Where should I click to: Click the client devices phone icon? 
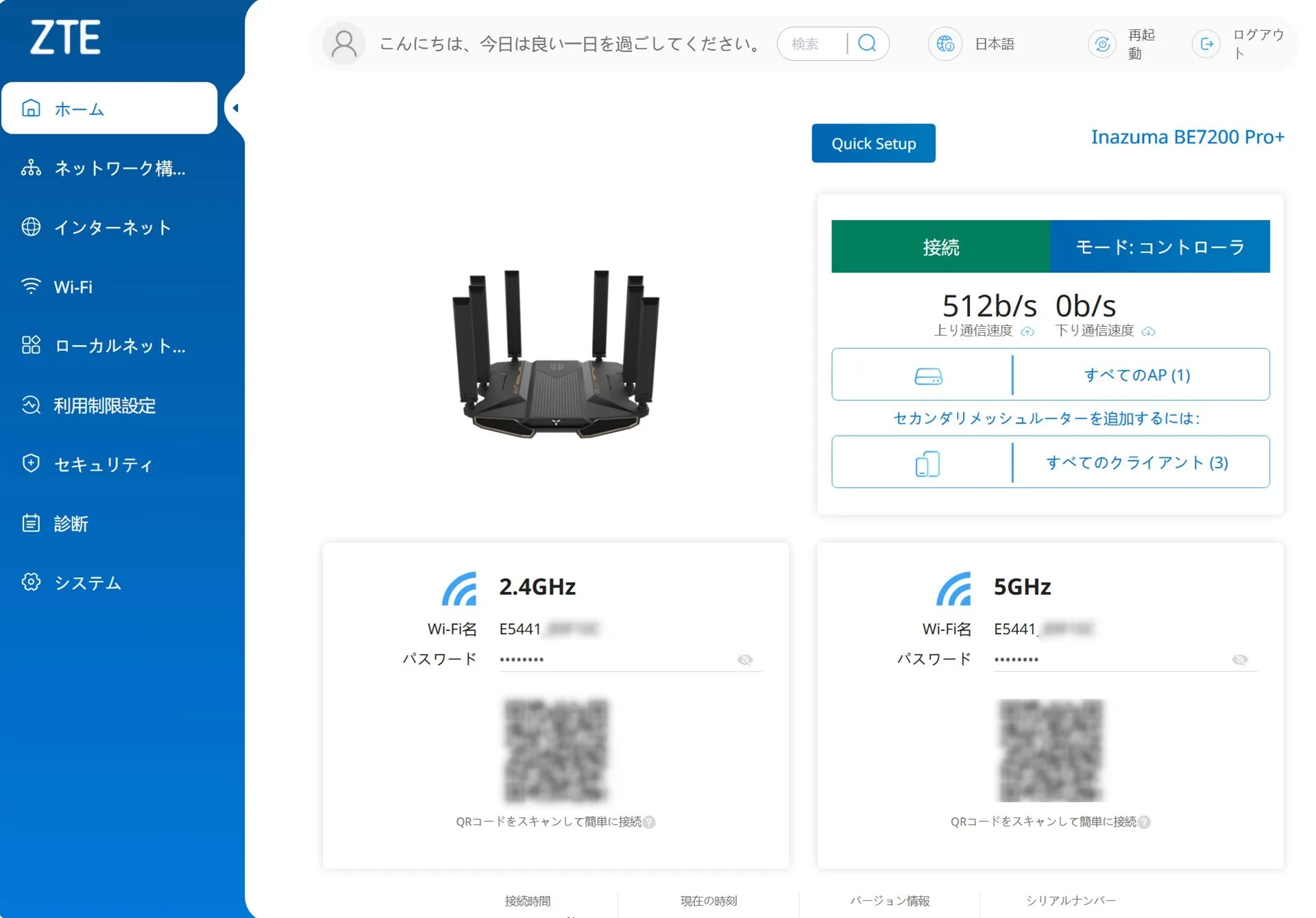927,463
